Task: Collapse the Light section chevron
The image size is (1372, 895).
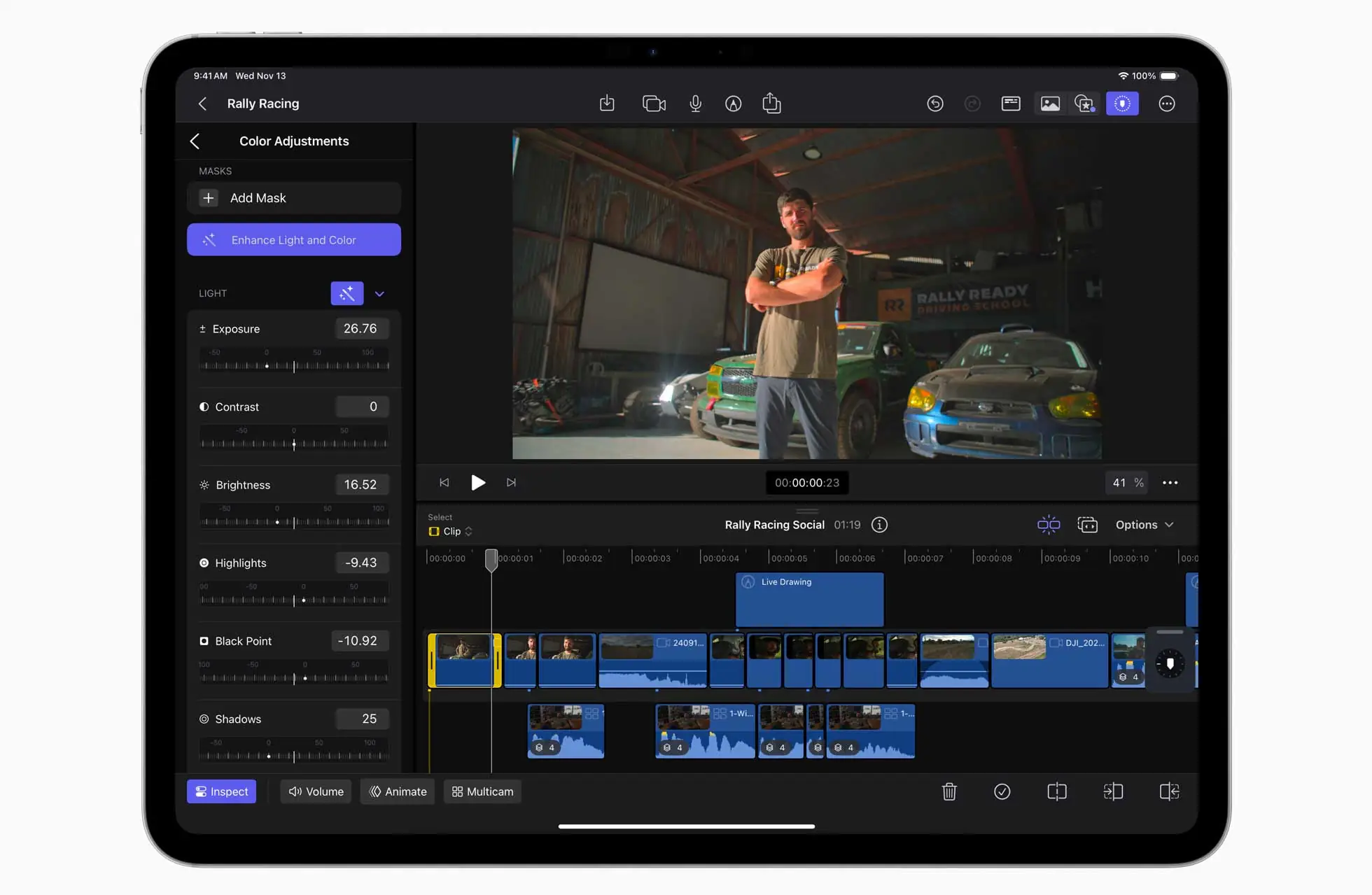Action: 380,293
